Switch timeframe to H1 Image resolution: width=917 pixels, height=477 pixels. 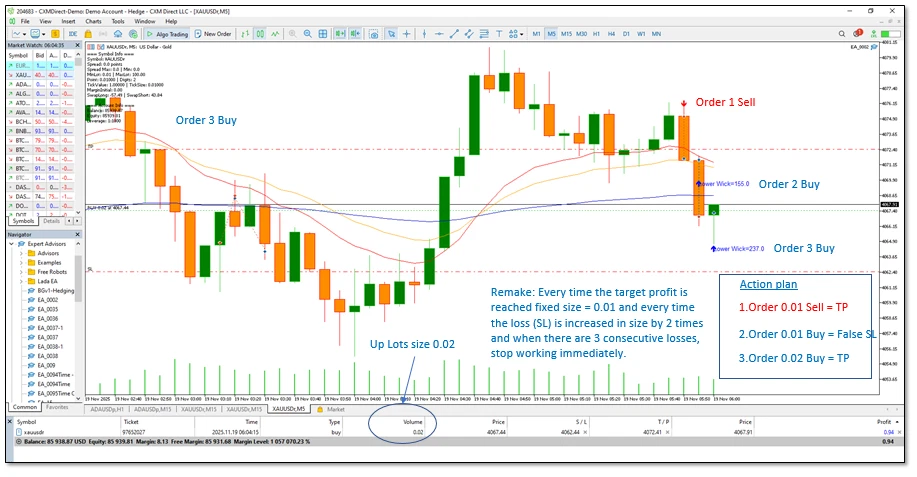click(596, 34)
